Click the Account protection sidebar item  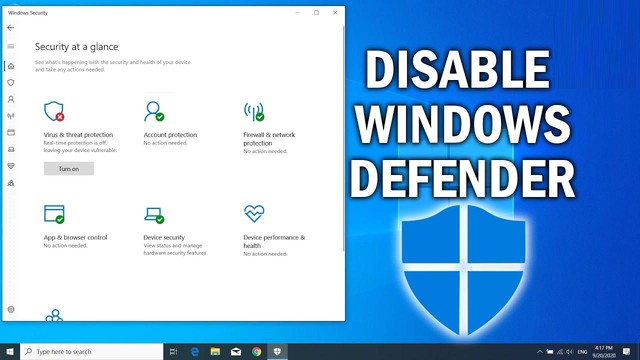[11, 99]
